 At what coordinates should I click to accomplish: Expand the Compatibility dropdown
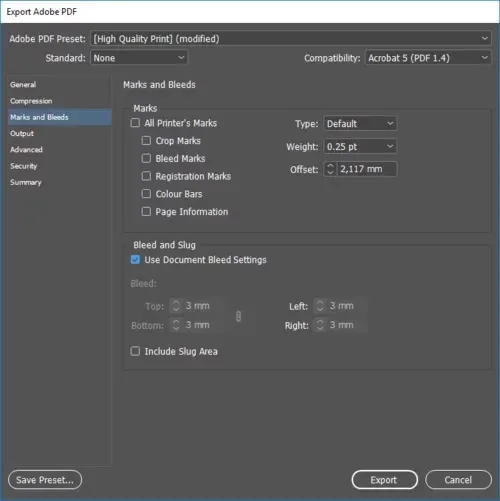click(x=428, y=58)
